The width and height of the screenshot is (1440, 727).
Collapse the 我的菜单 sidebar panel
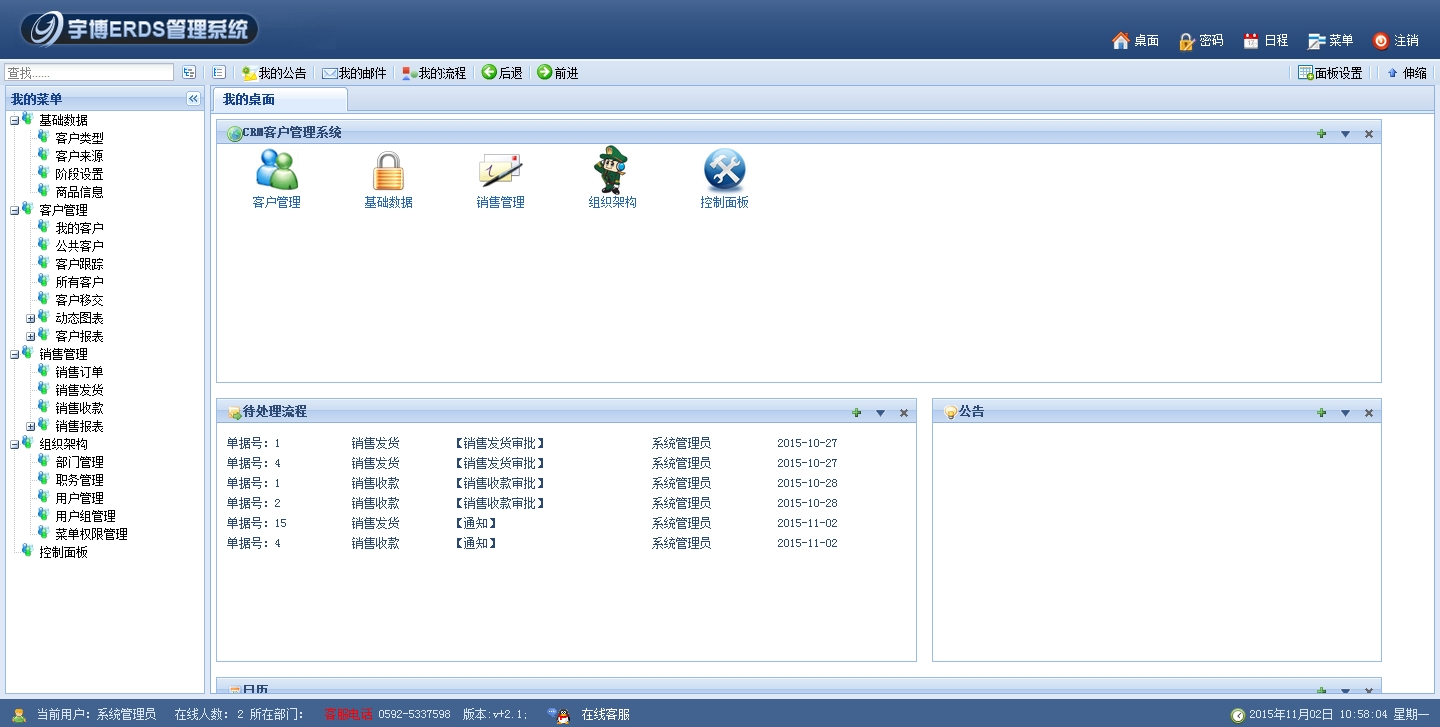(193, 98)
